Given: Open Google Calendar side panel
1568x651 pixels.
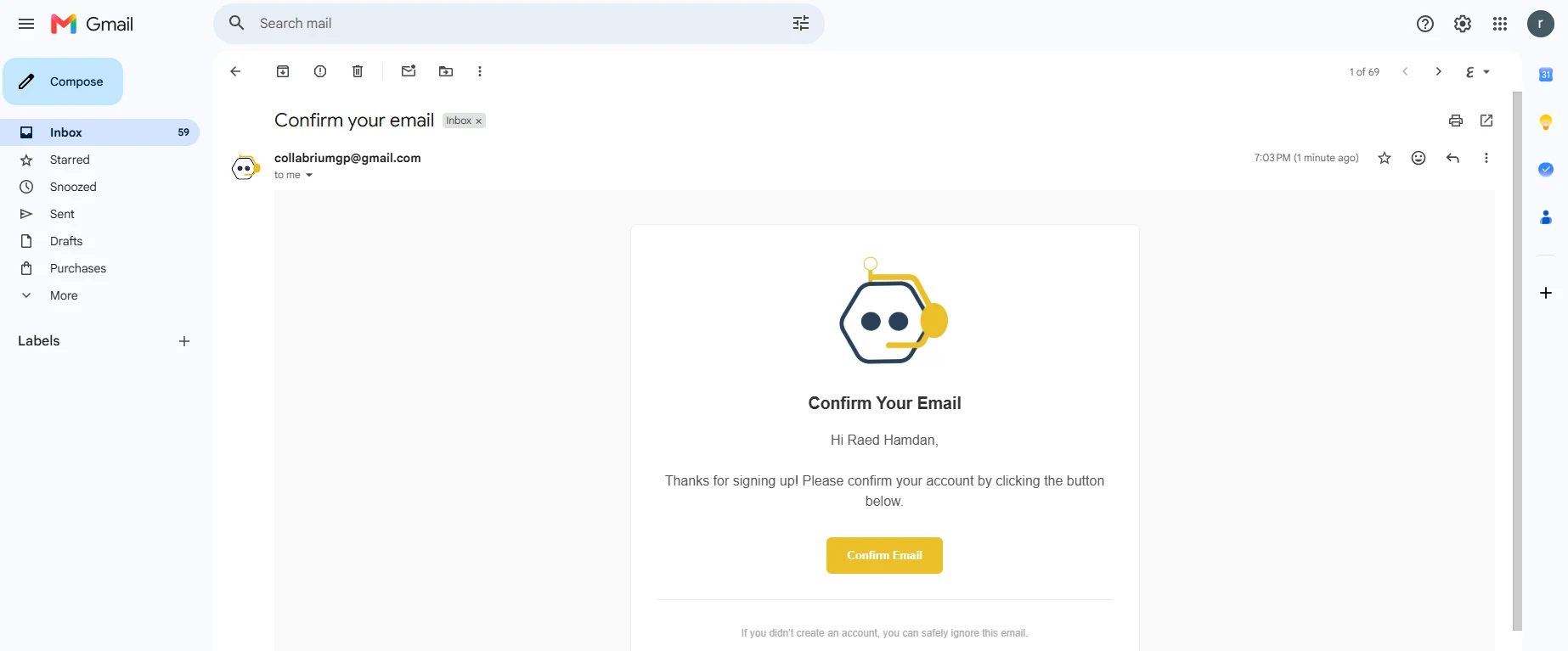Looking at the screenshot, I should [1546, 75].
